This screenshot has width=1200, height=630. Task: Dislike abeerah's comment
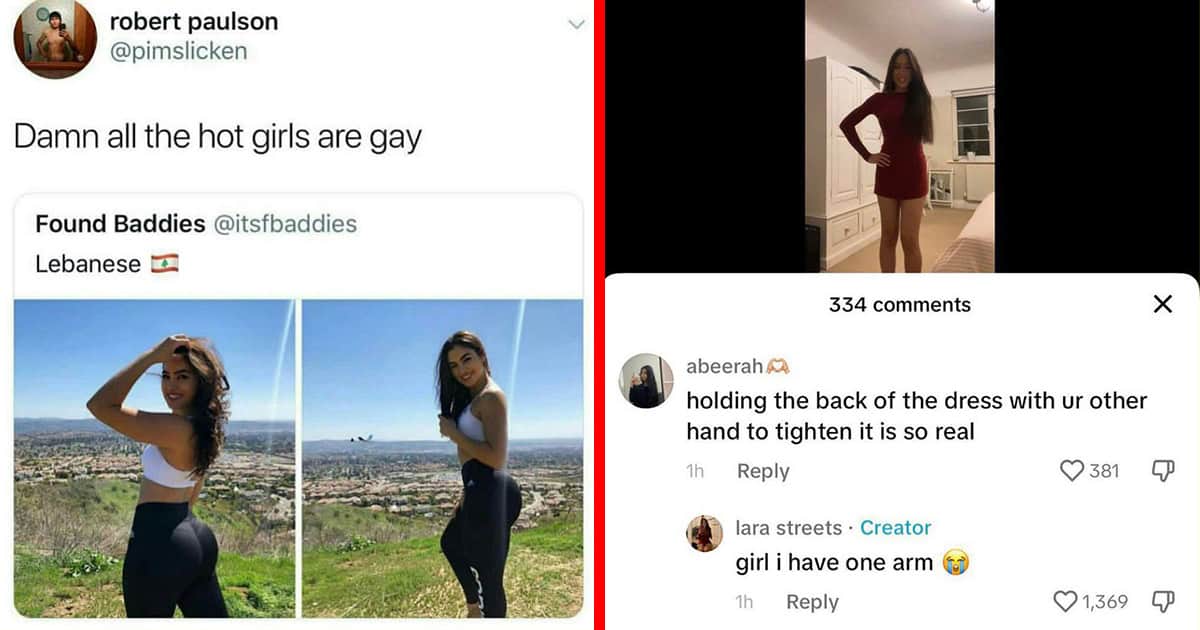pyautogui.click(x=1163, y=471)
